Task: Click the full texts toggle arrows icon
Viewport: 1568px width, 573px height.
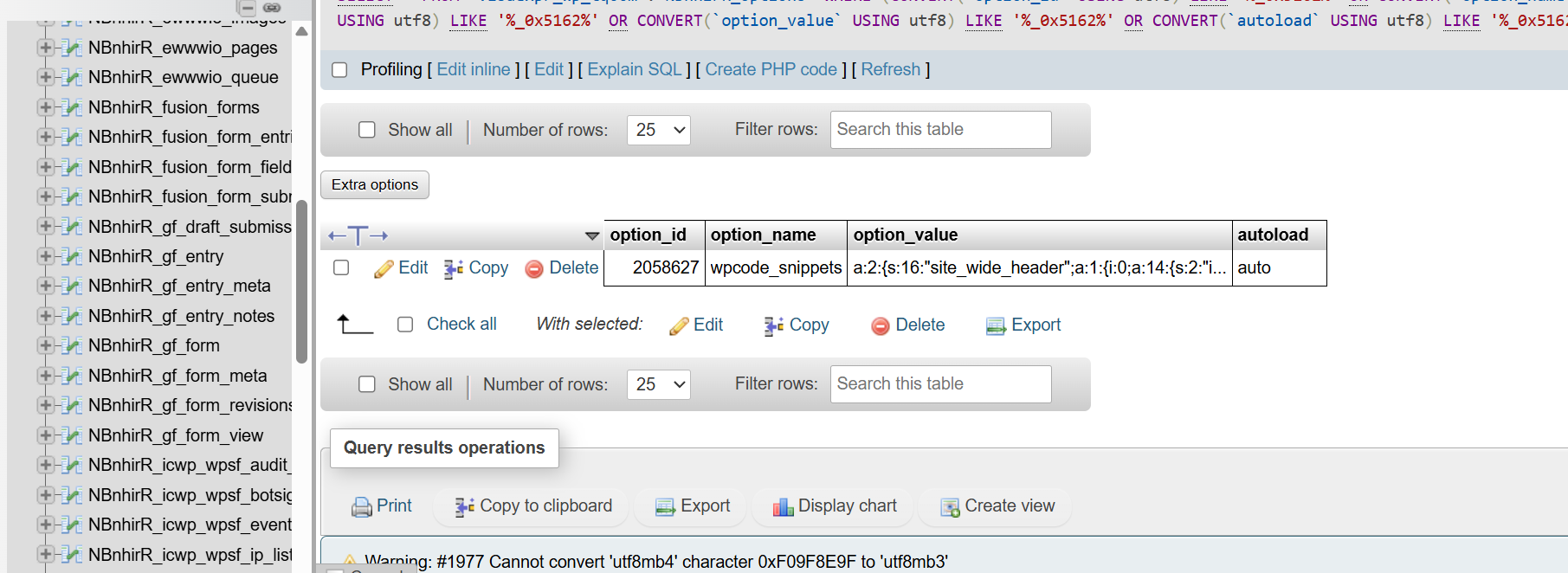Action: point(358,235)
